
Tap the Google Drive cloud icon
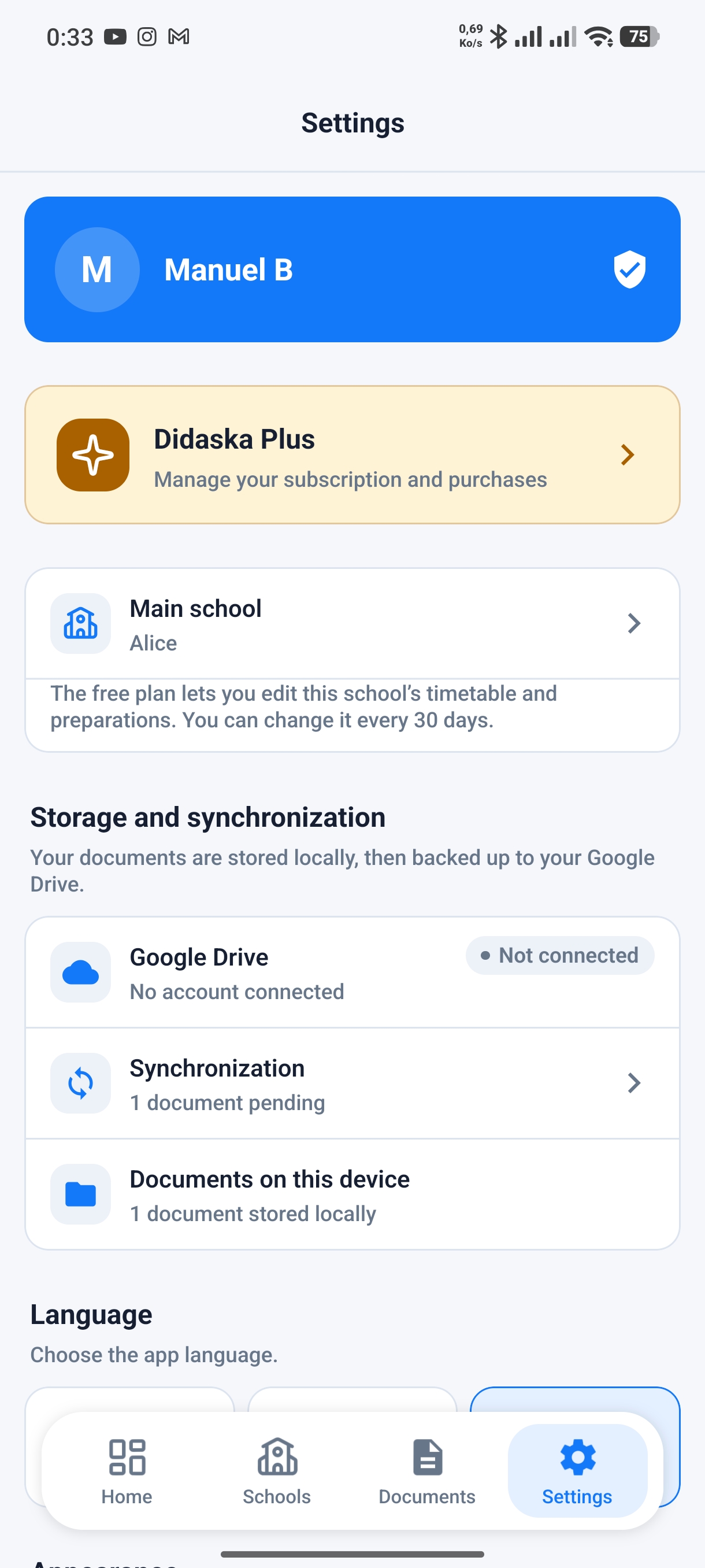(x=81, y=972)
